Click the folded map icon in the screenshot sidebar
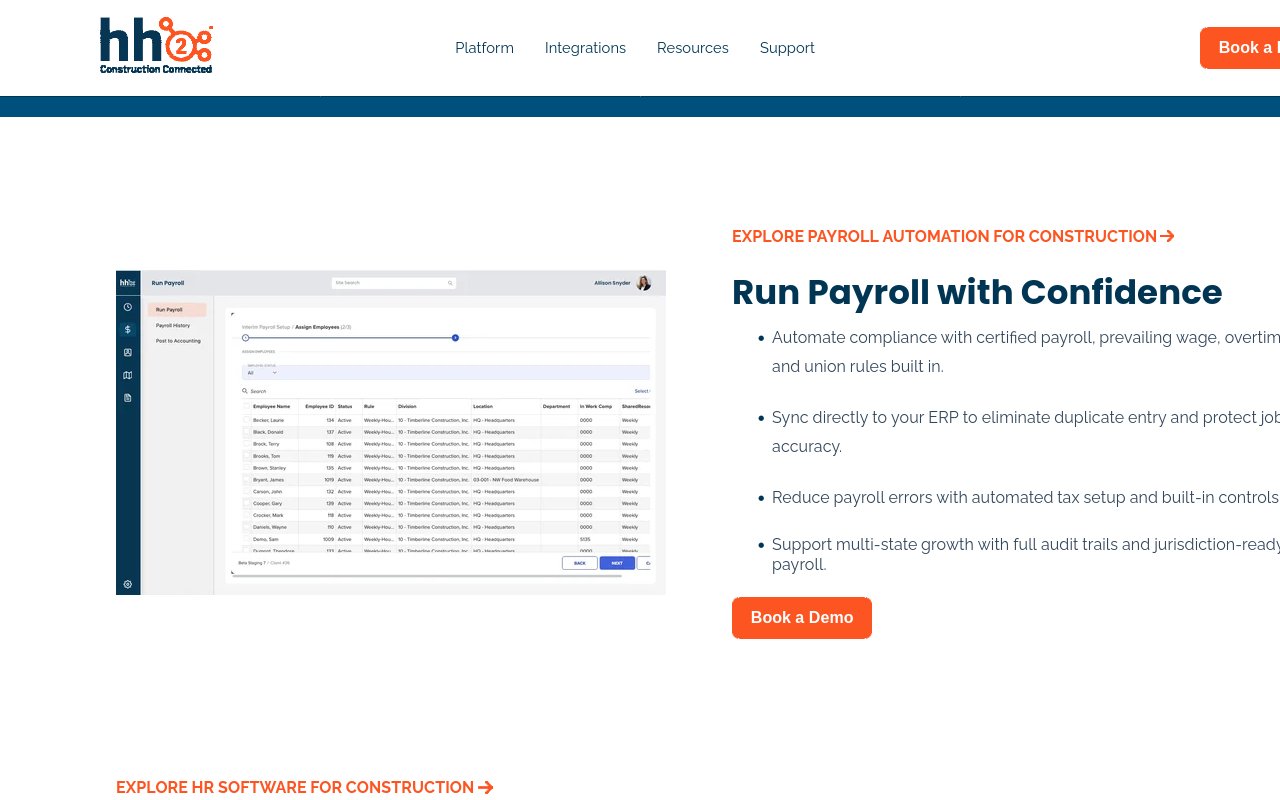The image size is (1280, 800). tap(128, 375)
